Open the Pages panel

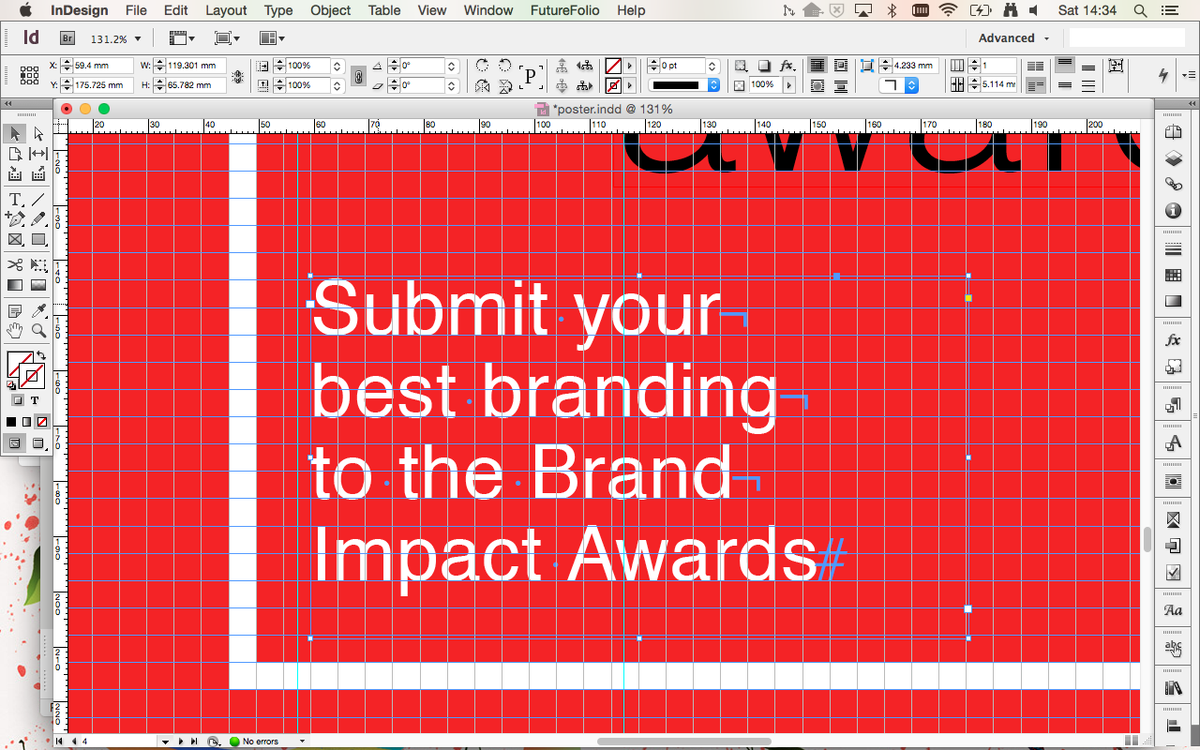tap(1173, 132)
